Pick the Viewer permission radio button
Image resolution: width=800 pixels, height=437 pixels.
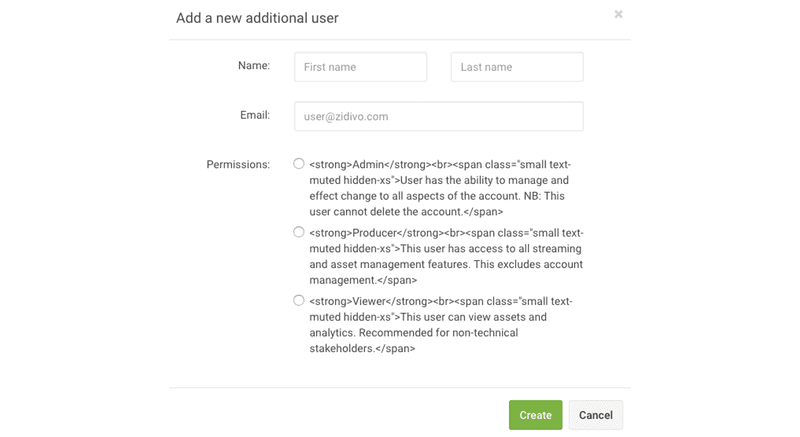click(x=299, y=300)
